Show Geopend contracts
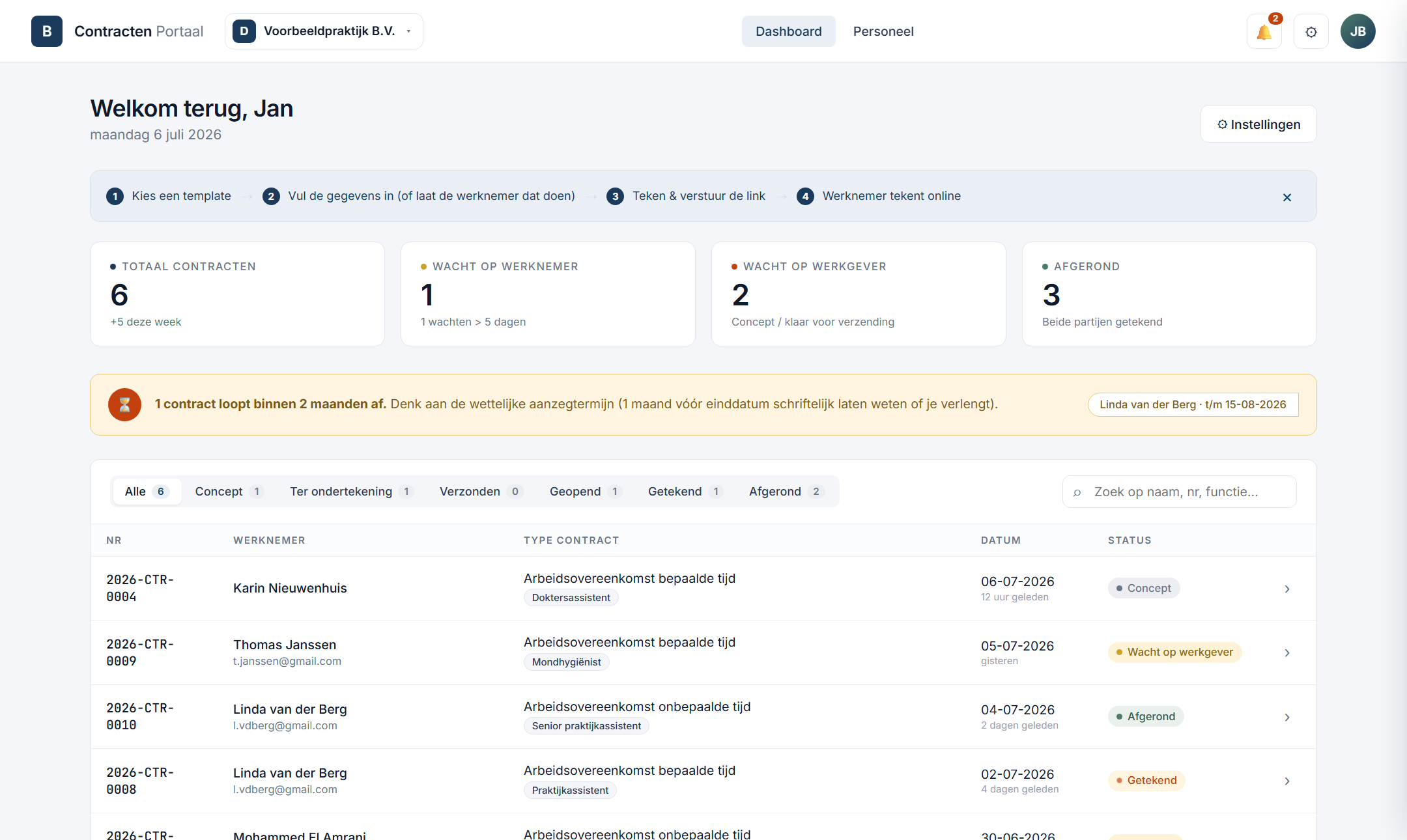Screen dimensions: 1407x840 [585, 492]
